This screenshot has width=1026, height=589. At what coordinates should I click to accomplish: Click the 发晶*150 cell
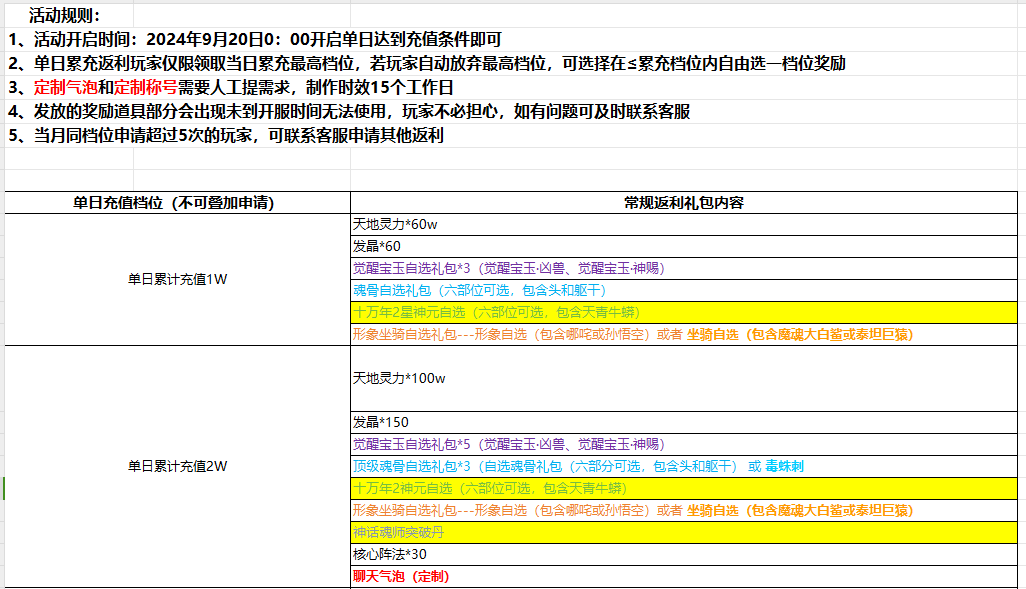pyautogui.click(x=381, y=422)
